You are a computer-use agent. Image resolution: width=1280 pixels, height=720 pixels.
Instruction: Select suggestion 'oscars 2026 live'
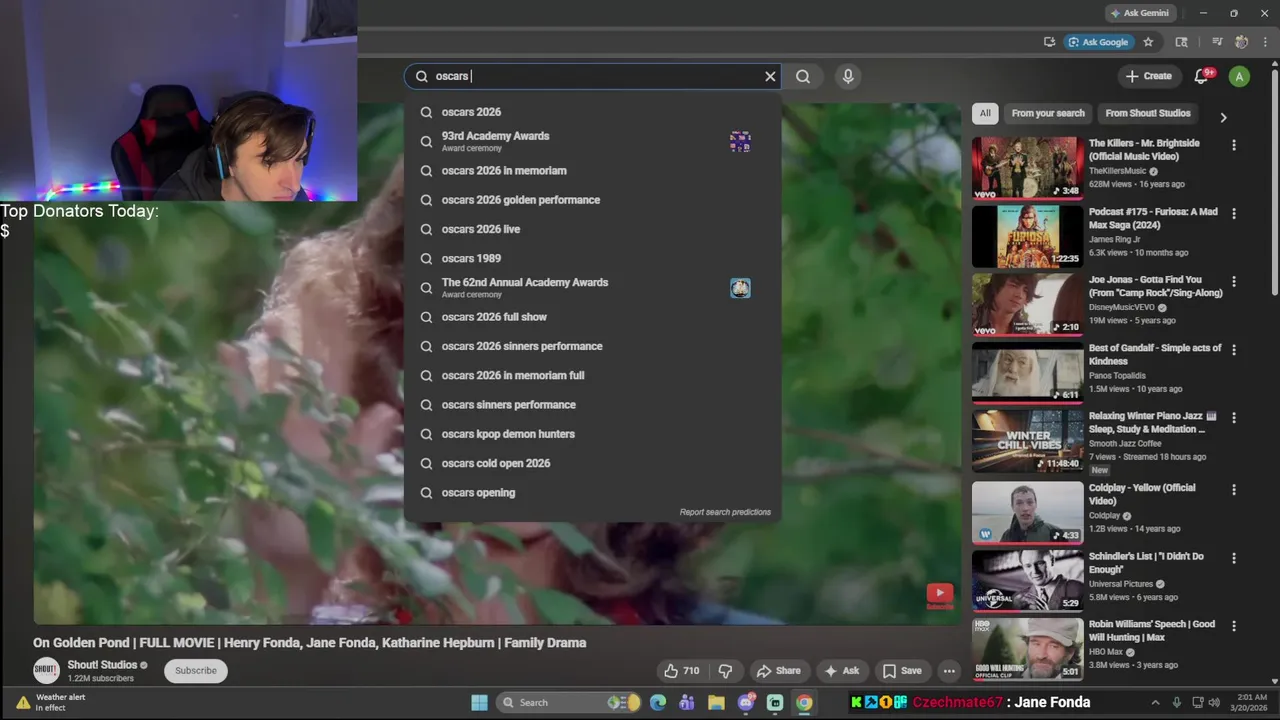(x=592, y=229)
